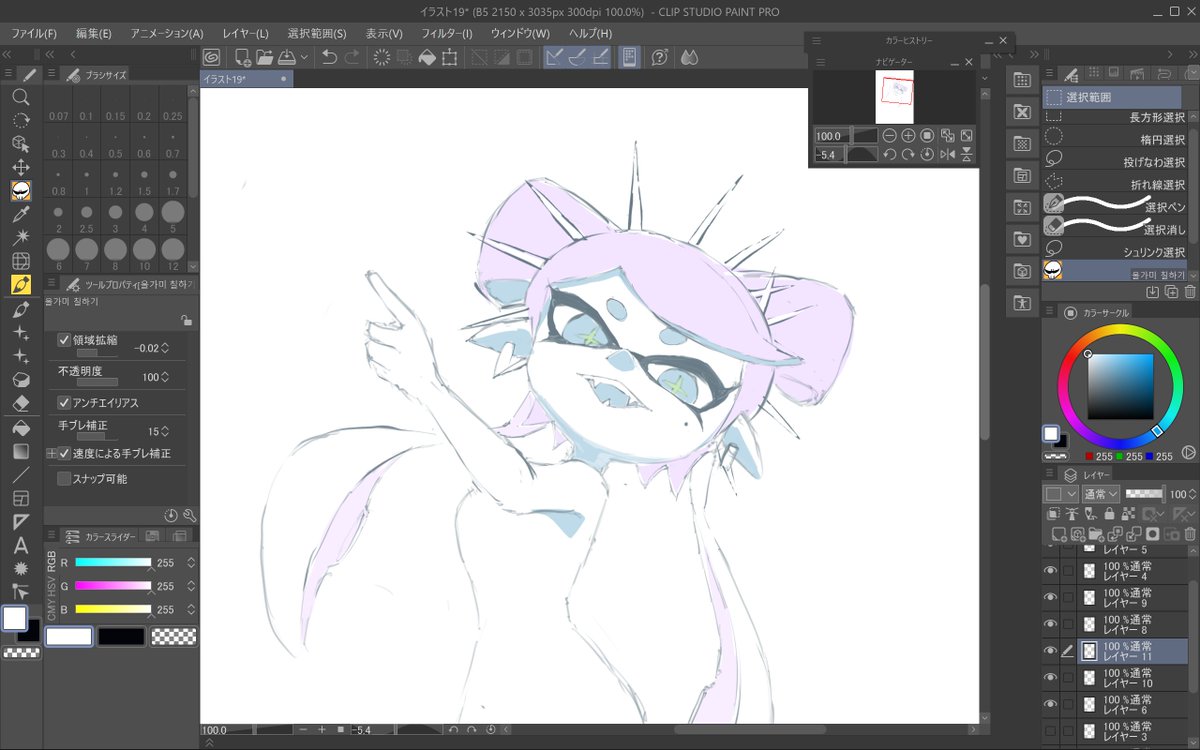Toggle the 領域拡縮 checkbox
This screenshot has width=1200, height=750.
[x=64, y=340]
